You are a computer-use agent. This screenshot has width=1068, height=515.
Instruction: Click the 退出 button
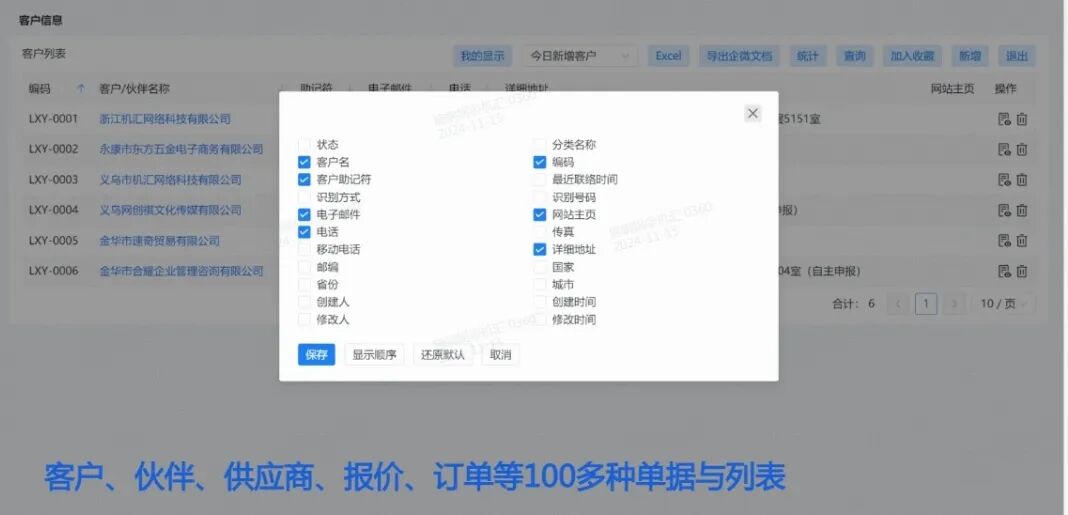click(x=1017, y=56)
